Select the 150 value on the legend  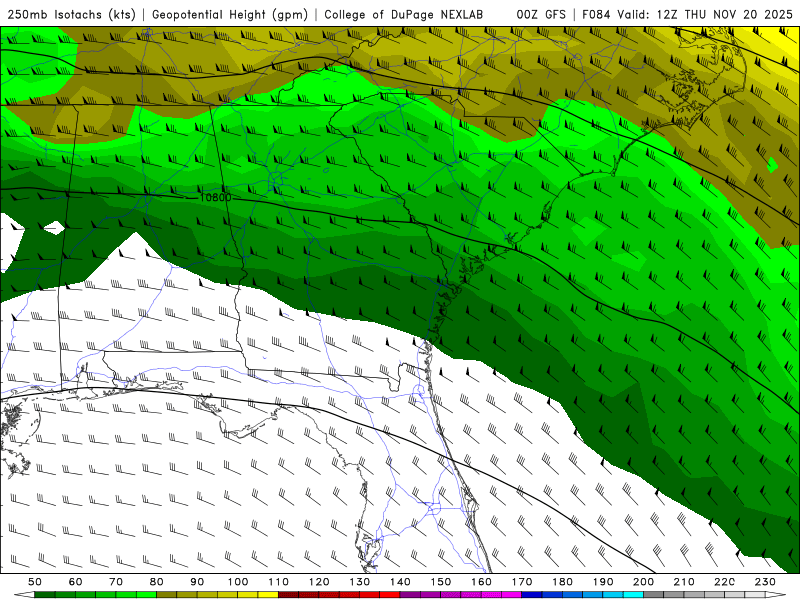(441, 582)
